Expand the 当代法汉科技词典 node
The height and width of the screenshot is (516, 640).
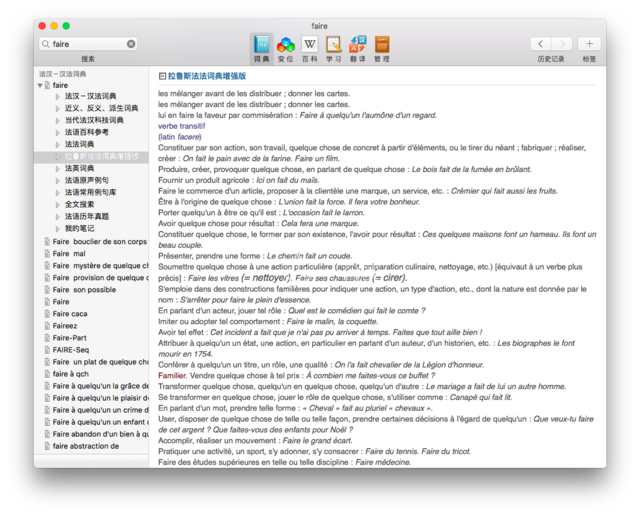point(58,120)
